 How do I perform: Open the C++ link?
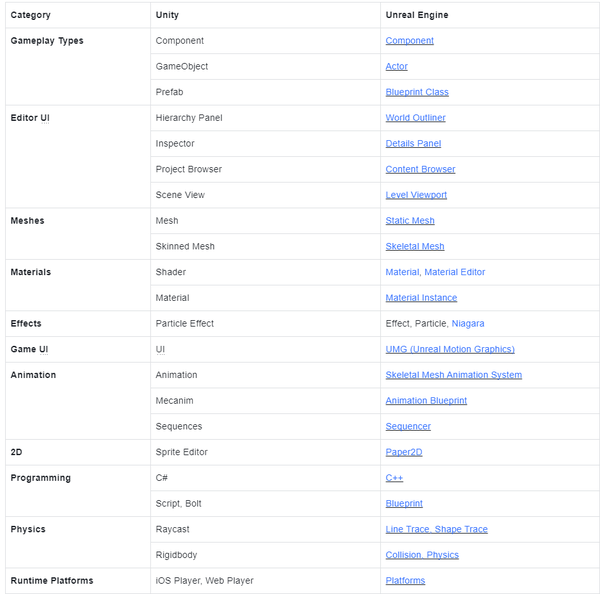tap(394, 478)
